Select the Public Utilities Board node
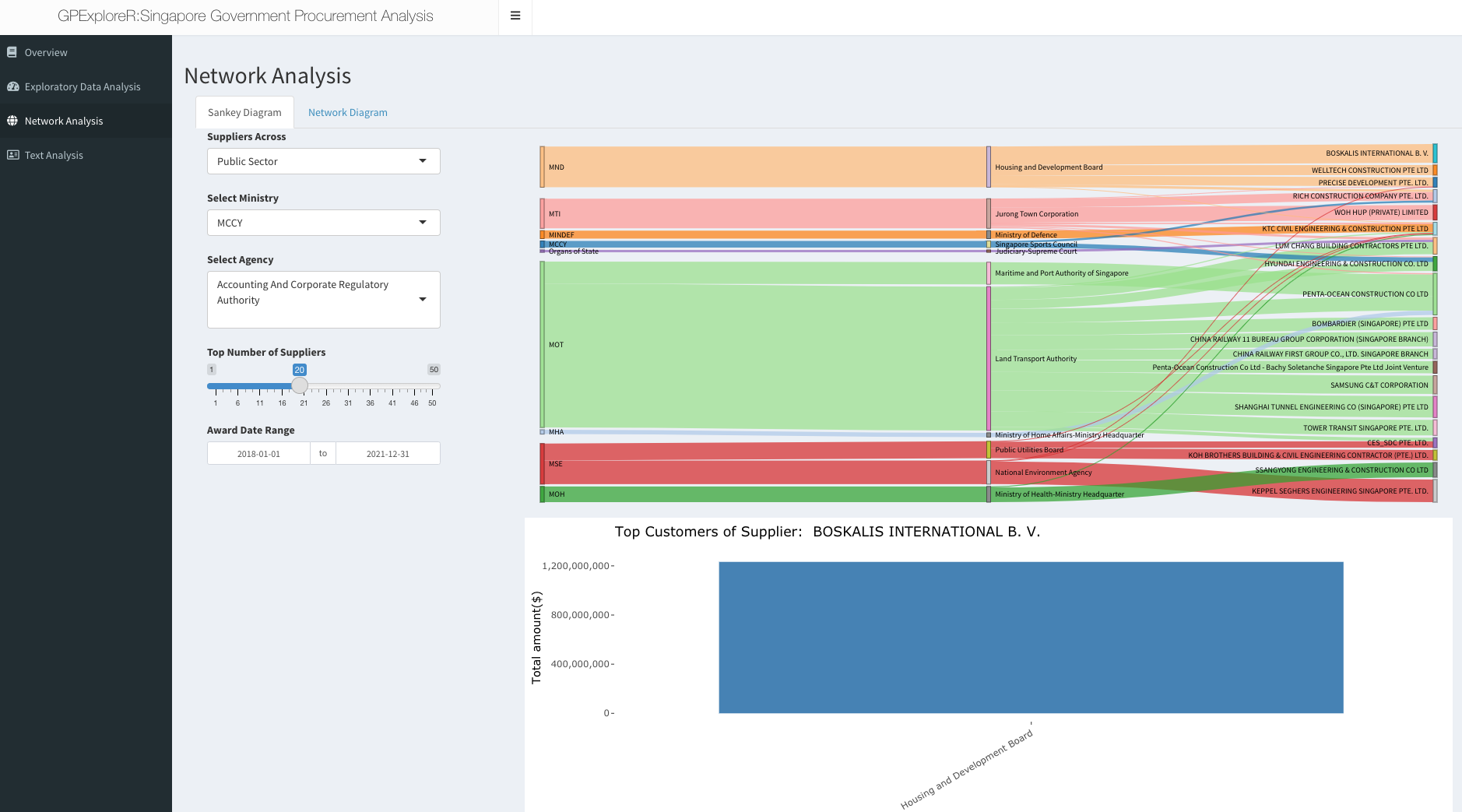Screen dimensions: 1462x812 point(989,449)
